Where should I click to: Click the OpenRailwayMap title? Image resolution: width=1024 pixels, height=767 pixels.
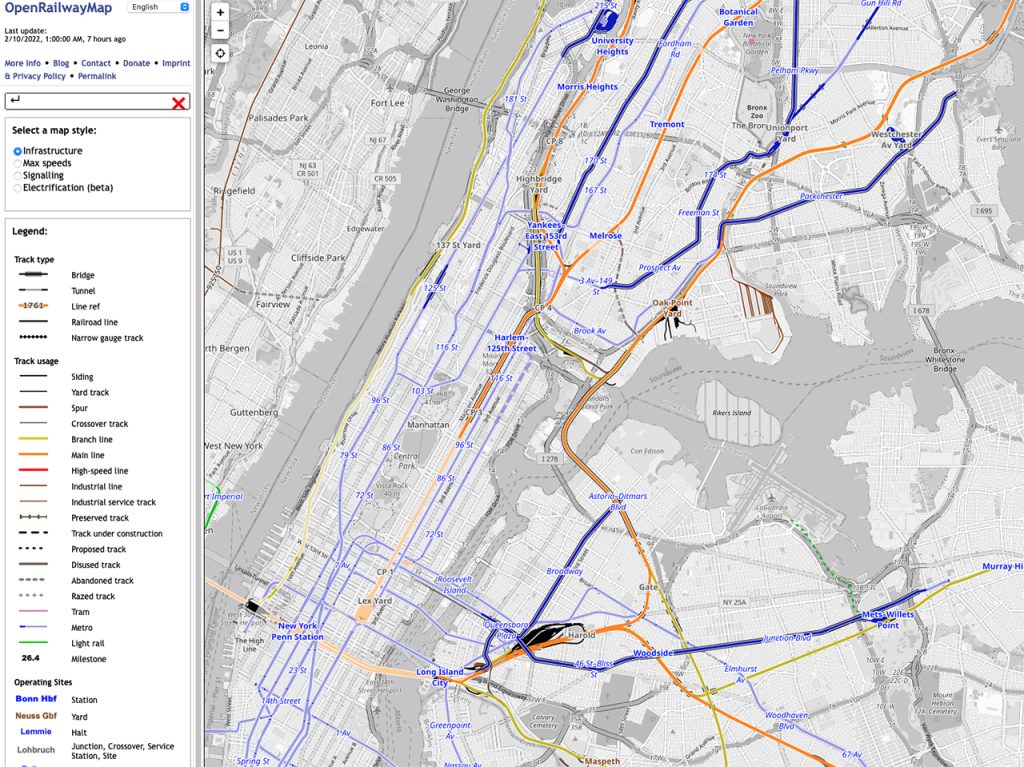(60, 8)
